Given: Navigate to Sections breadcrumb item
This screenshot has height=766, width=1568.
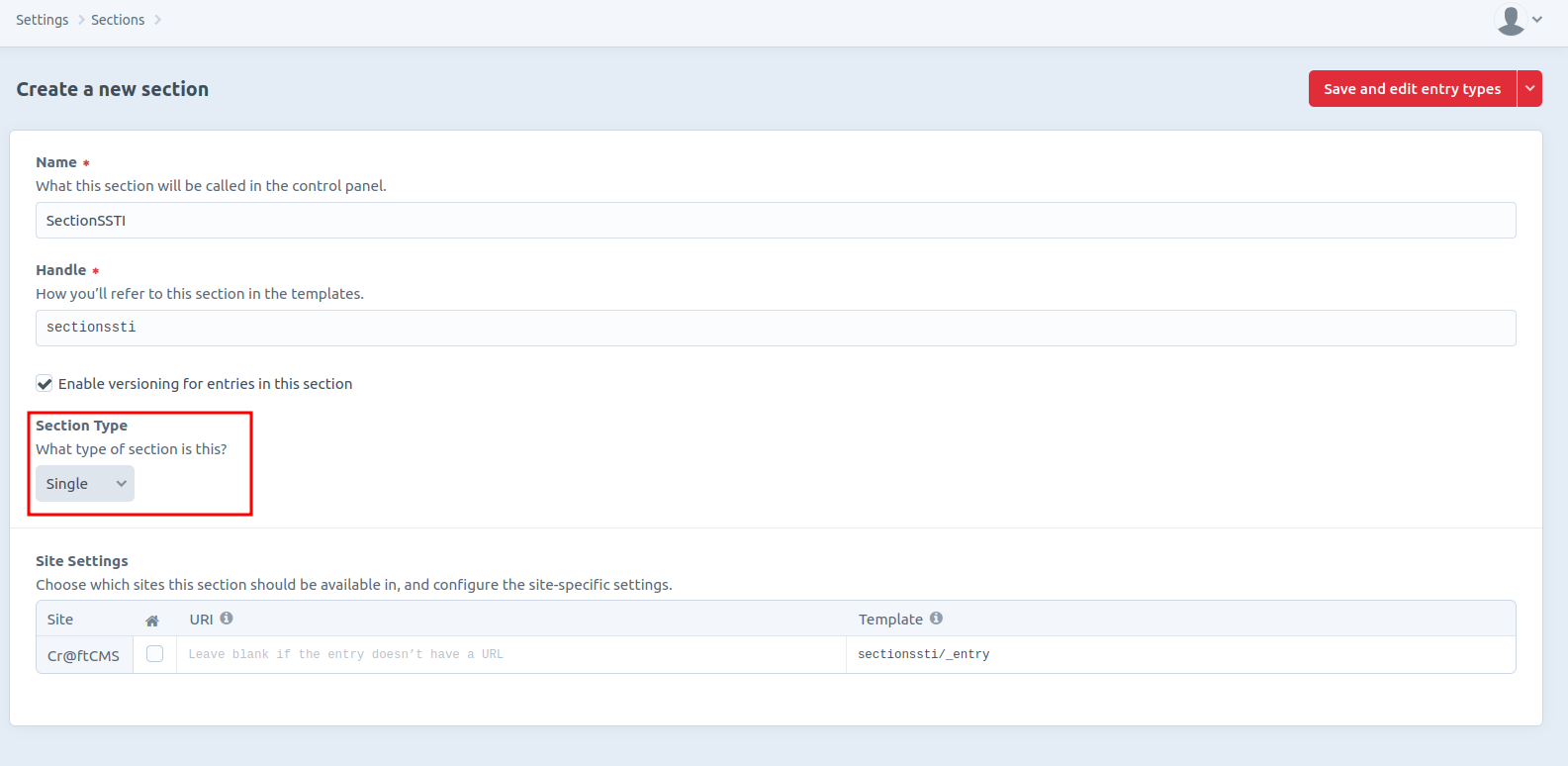Looking at the screenshot, I should 118,20.
